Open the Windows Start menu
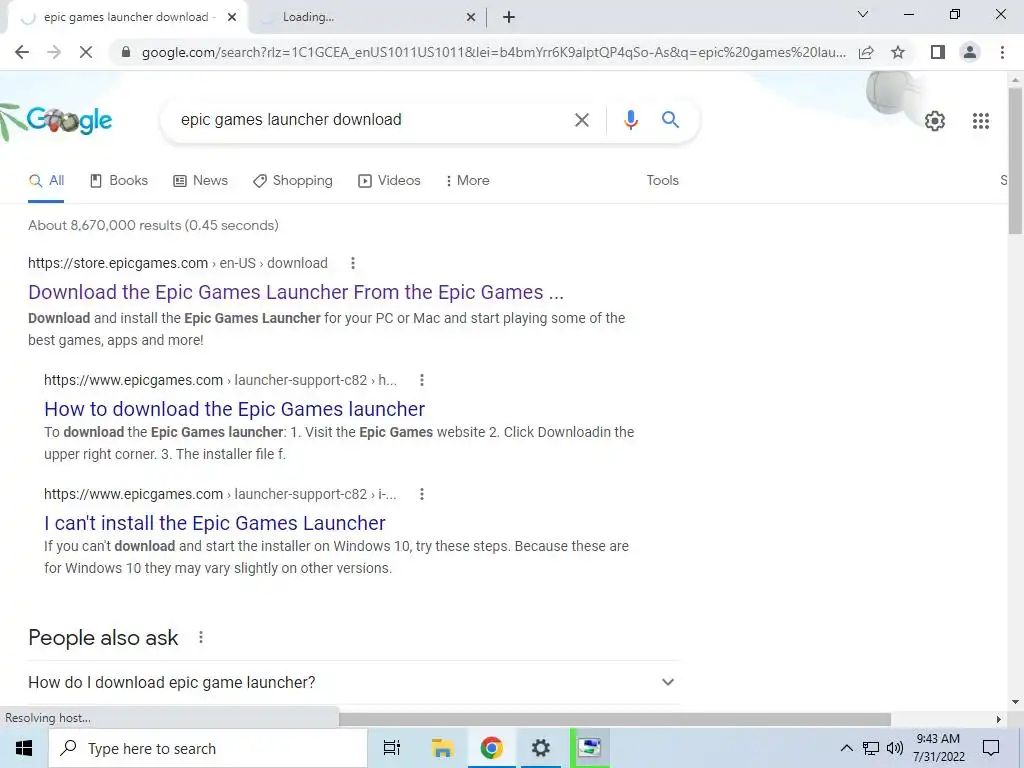 click(x=24, y=748)
